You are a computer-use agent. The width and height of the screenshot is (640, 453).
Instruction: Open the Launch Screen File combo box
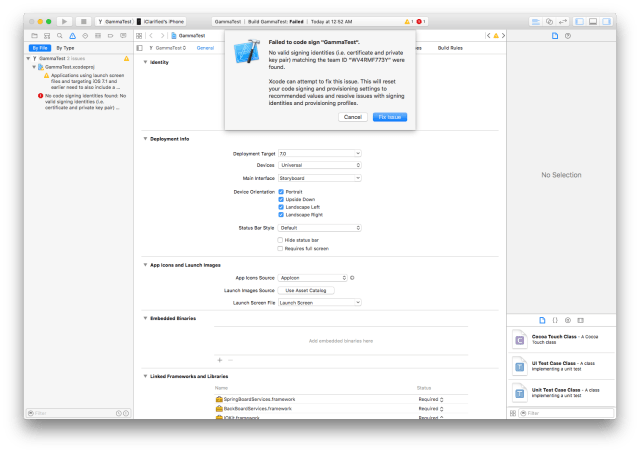320,303
